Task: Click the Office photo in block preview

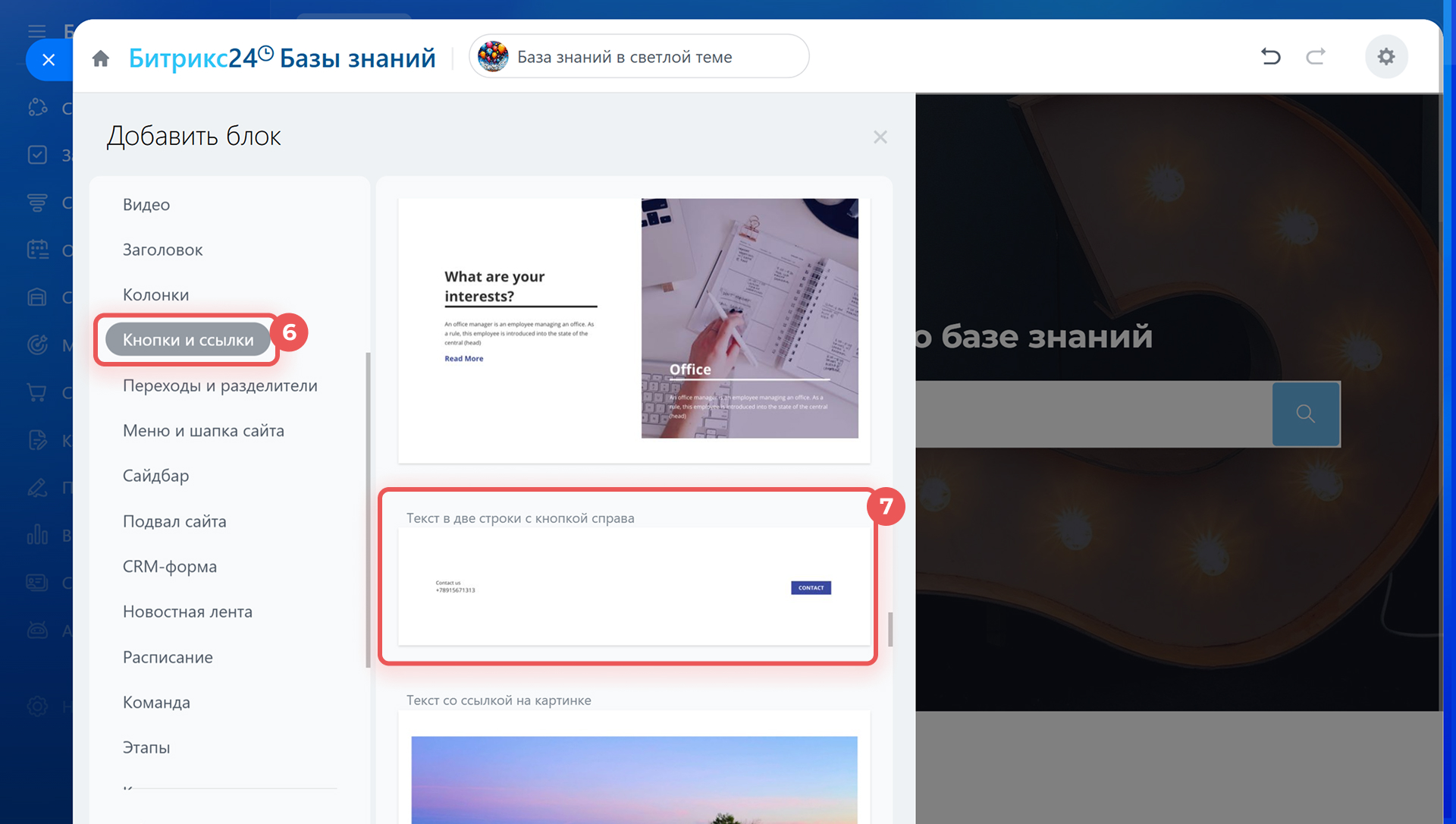Action: pyautogui.click(x=749, y=318)
